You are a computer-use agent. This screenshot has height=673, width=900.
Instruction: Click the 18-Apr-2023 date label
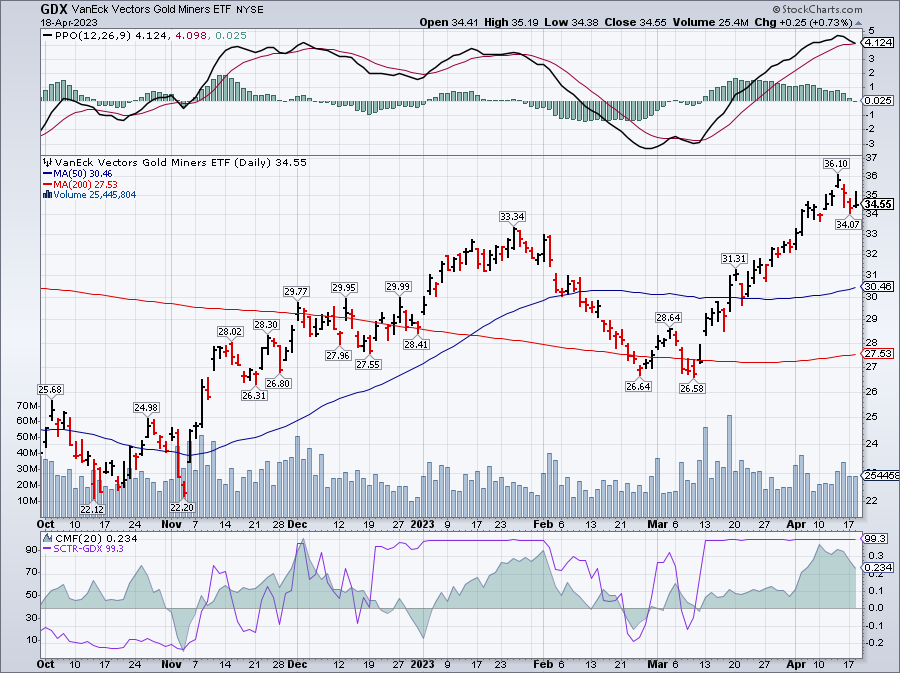(69, 23)
